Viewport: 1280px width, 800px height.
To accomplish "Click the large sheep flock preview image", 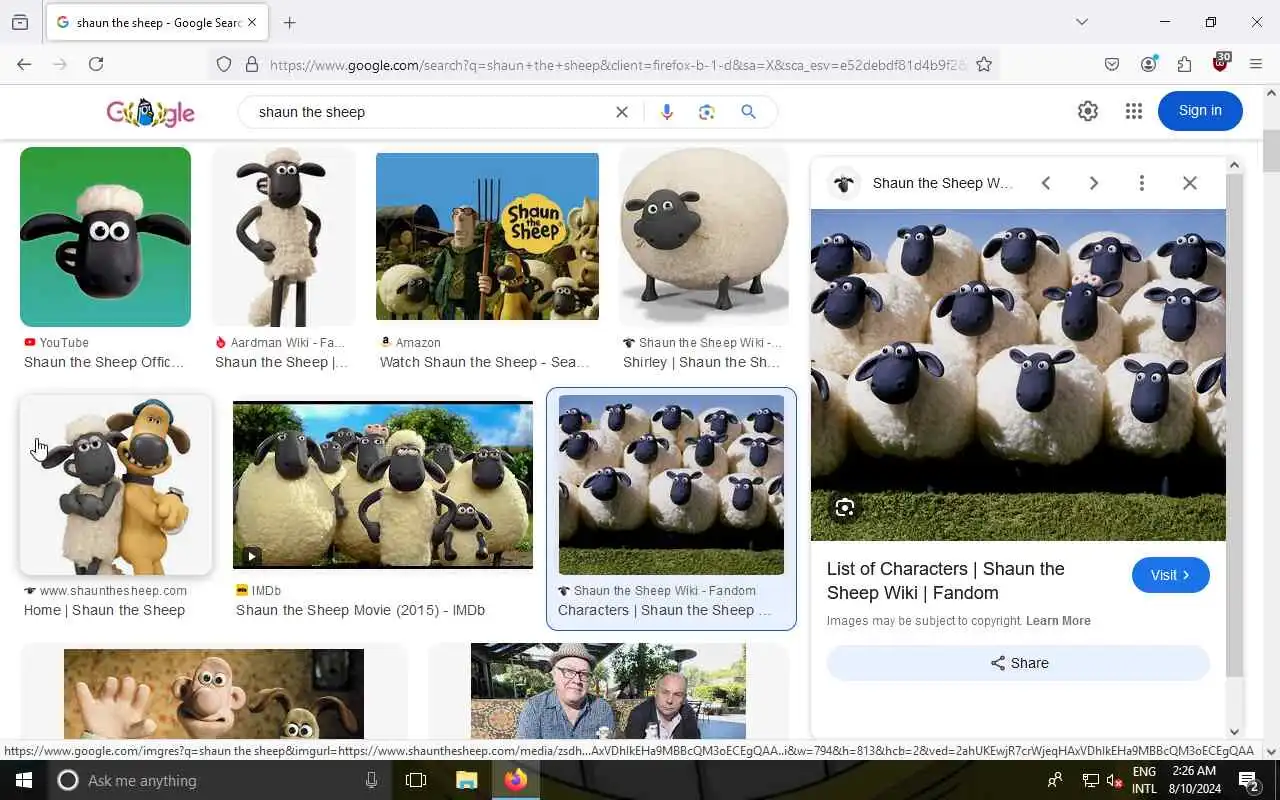I will [1018, 375].
